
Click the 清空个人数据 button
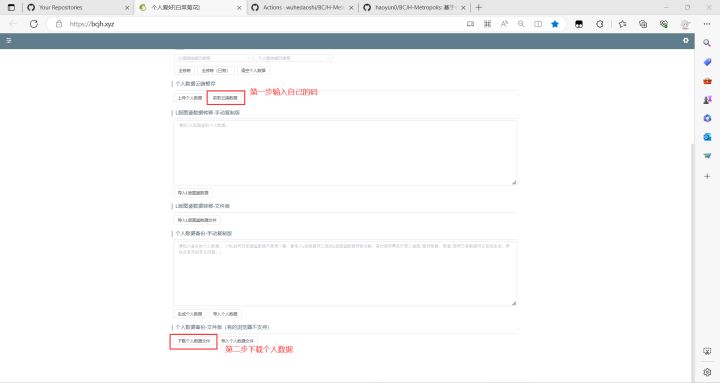click(253, 71)
